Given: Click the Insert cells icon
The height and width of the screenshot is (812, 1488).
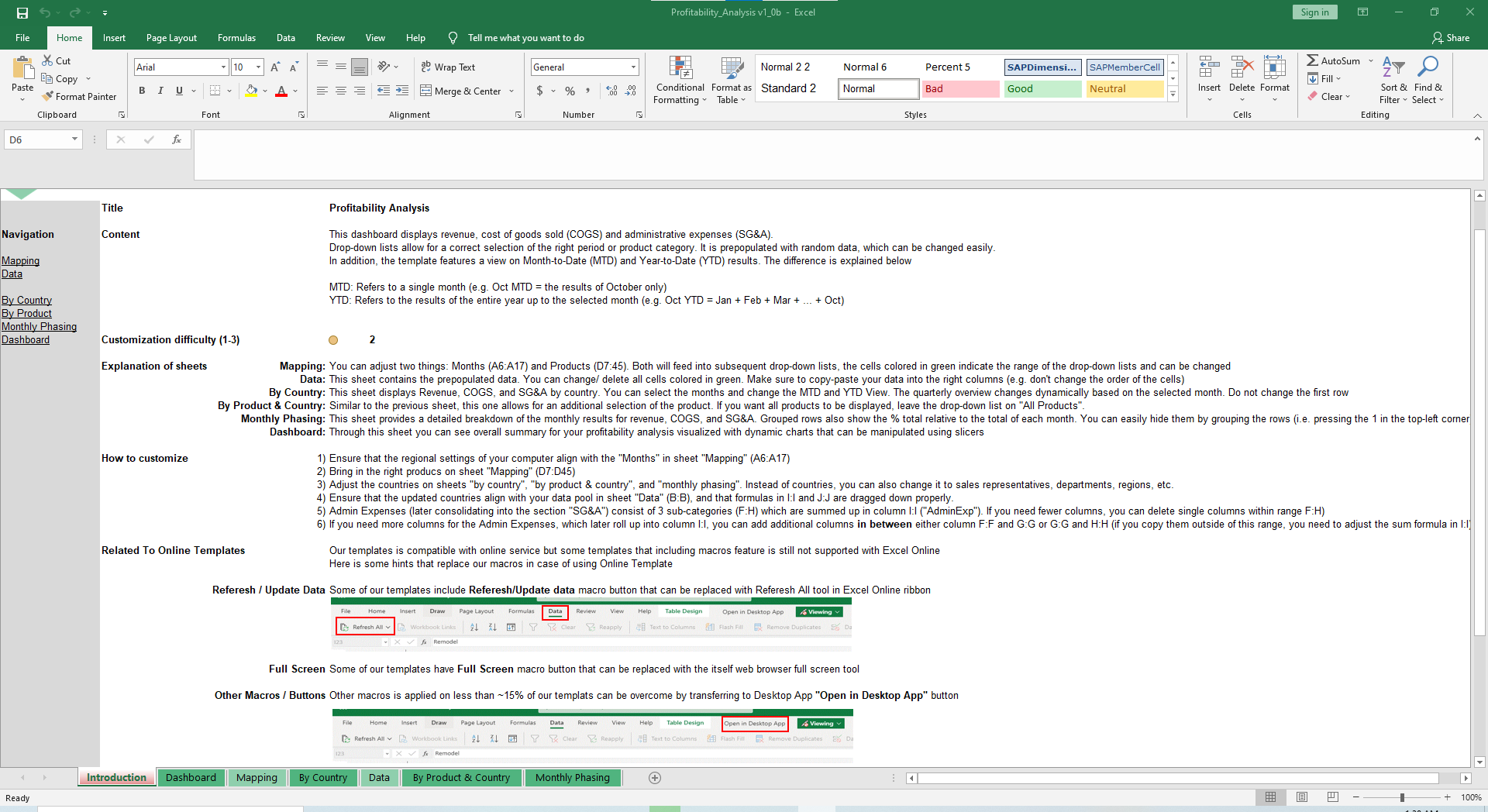Looking at the screenshot, I should tap(1209, 68).
